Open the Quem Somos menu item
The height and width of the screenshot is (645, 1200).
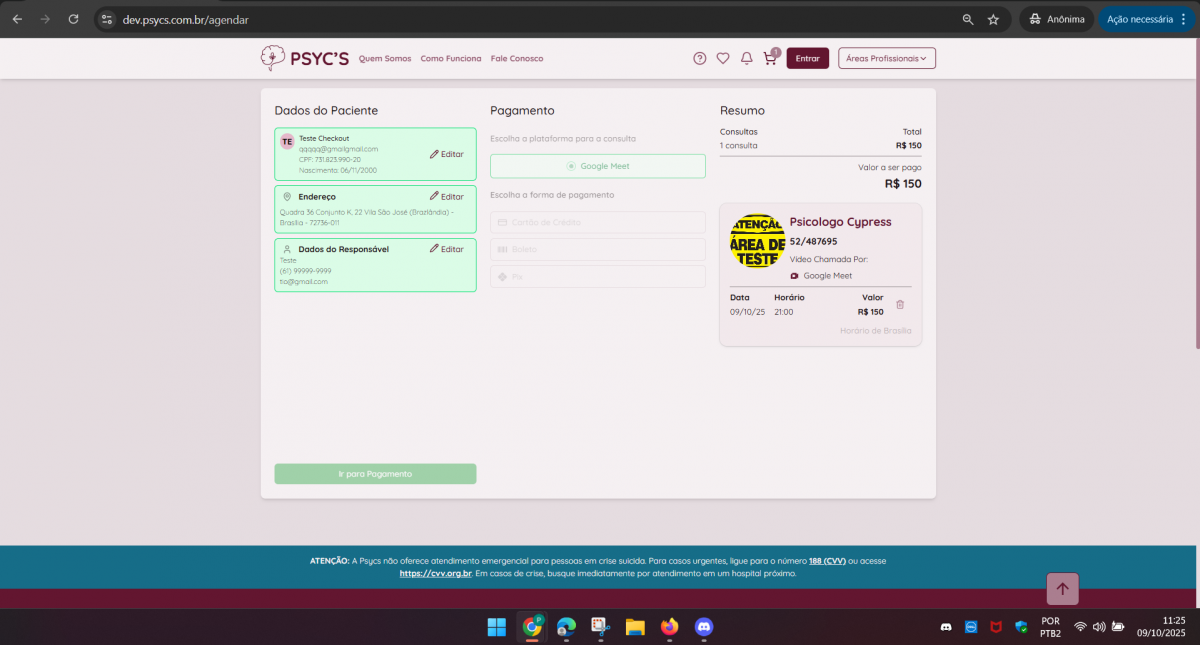385,58
